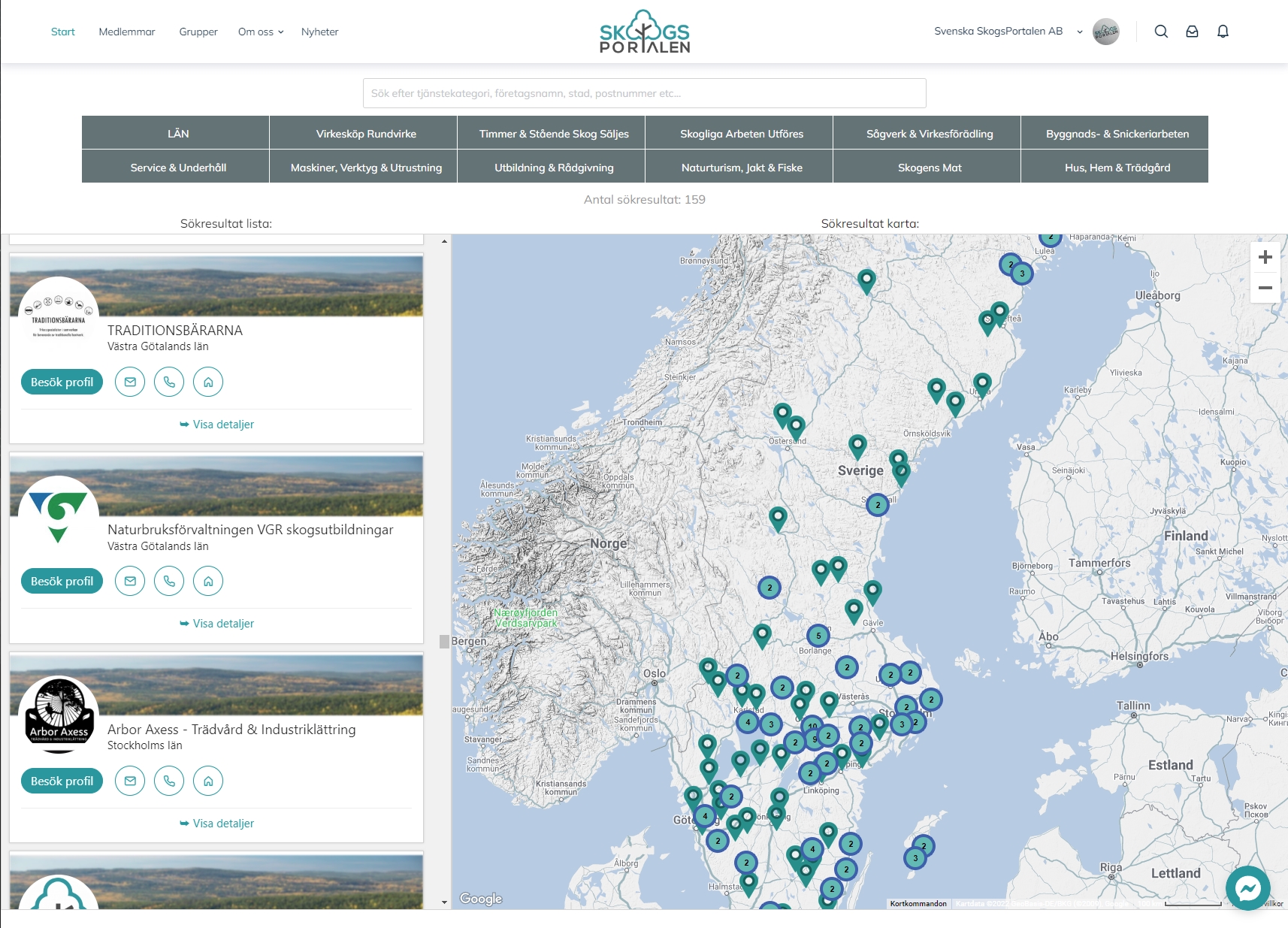This screenshot has width=1288, height=928.
Task: Select Byggnads- & Snickeriarbeten category
Action: pyautogui.click(x=1115, y=133)
